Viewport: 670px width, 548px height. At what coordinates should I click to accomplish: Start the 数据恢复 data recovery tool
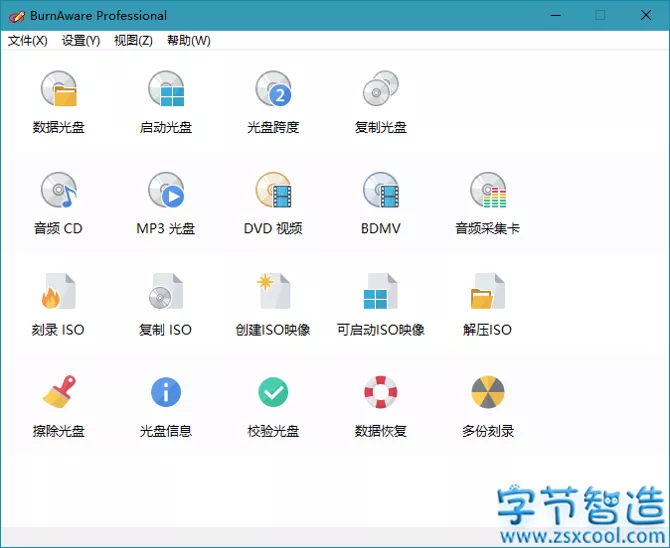(x=380, y=406)
